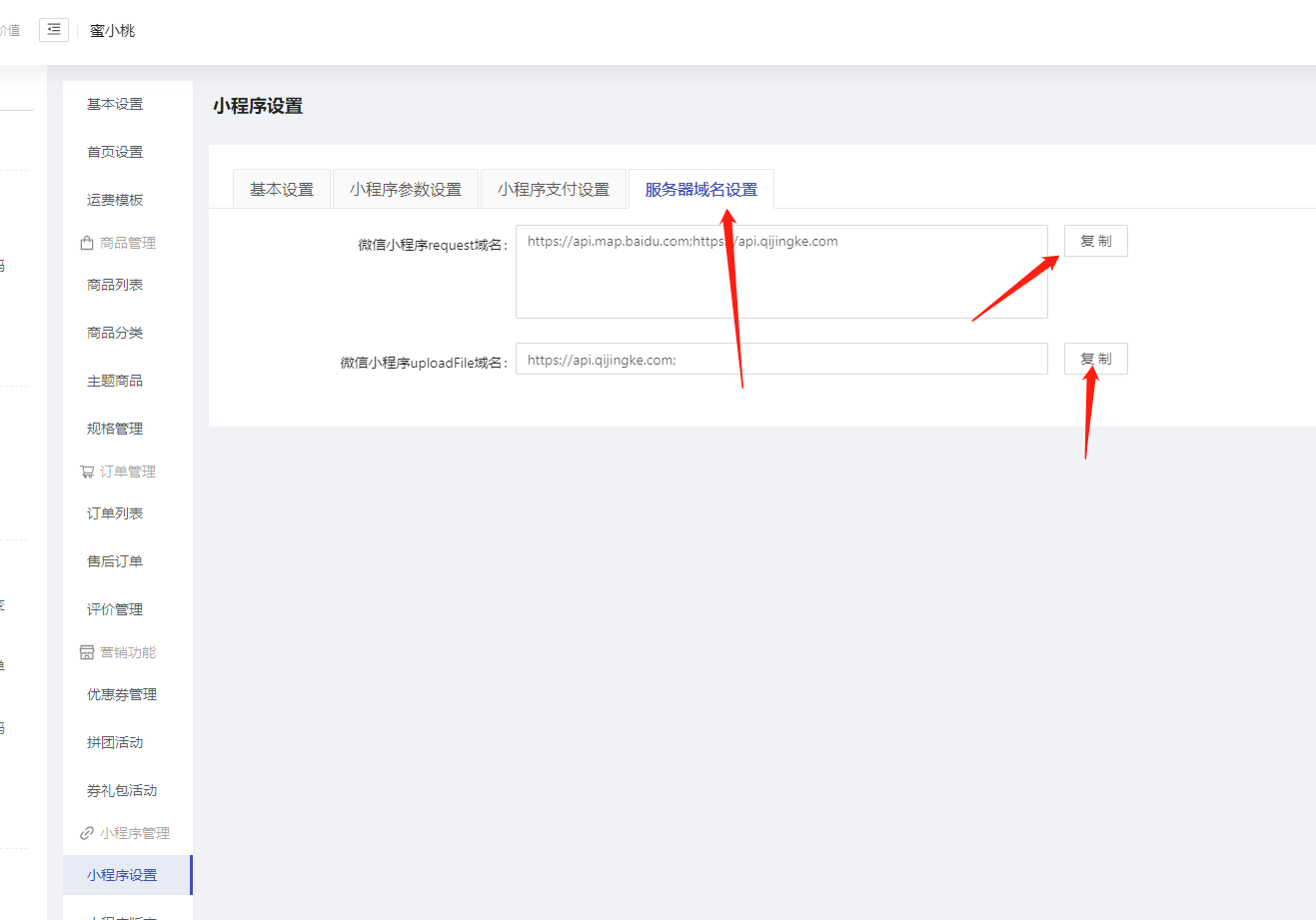
Task: Expand the 订单管理 sidebar group
Action: point(127,471)
